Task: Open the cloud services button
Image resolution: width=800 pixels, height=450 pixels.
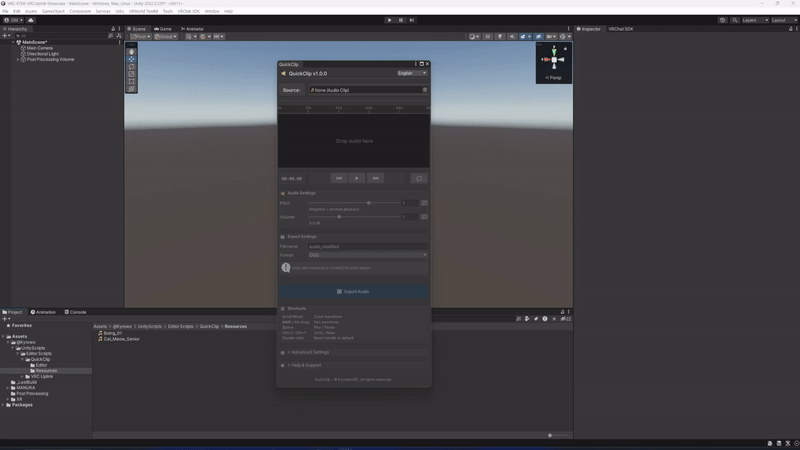Action: pyautogui.click(x=31, y=20)
